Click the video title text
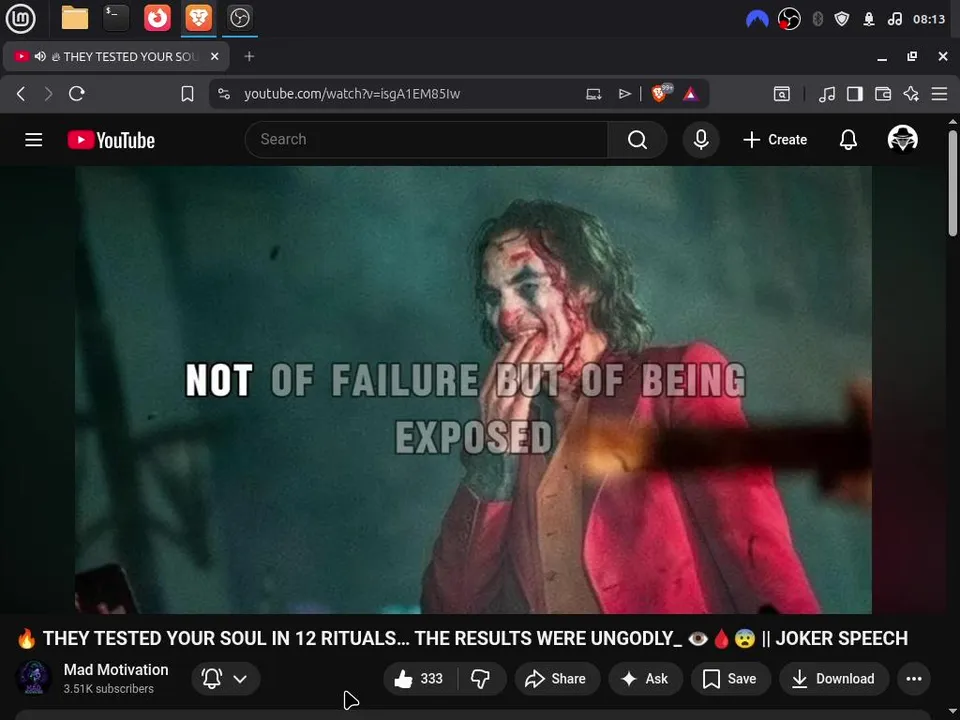 point(462,638)
